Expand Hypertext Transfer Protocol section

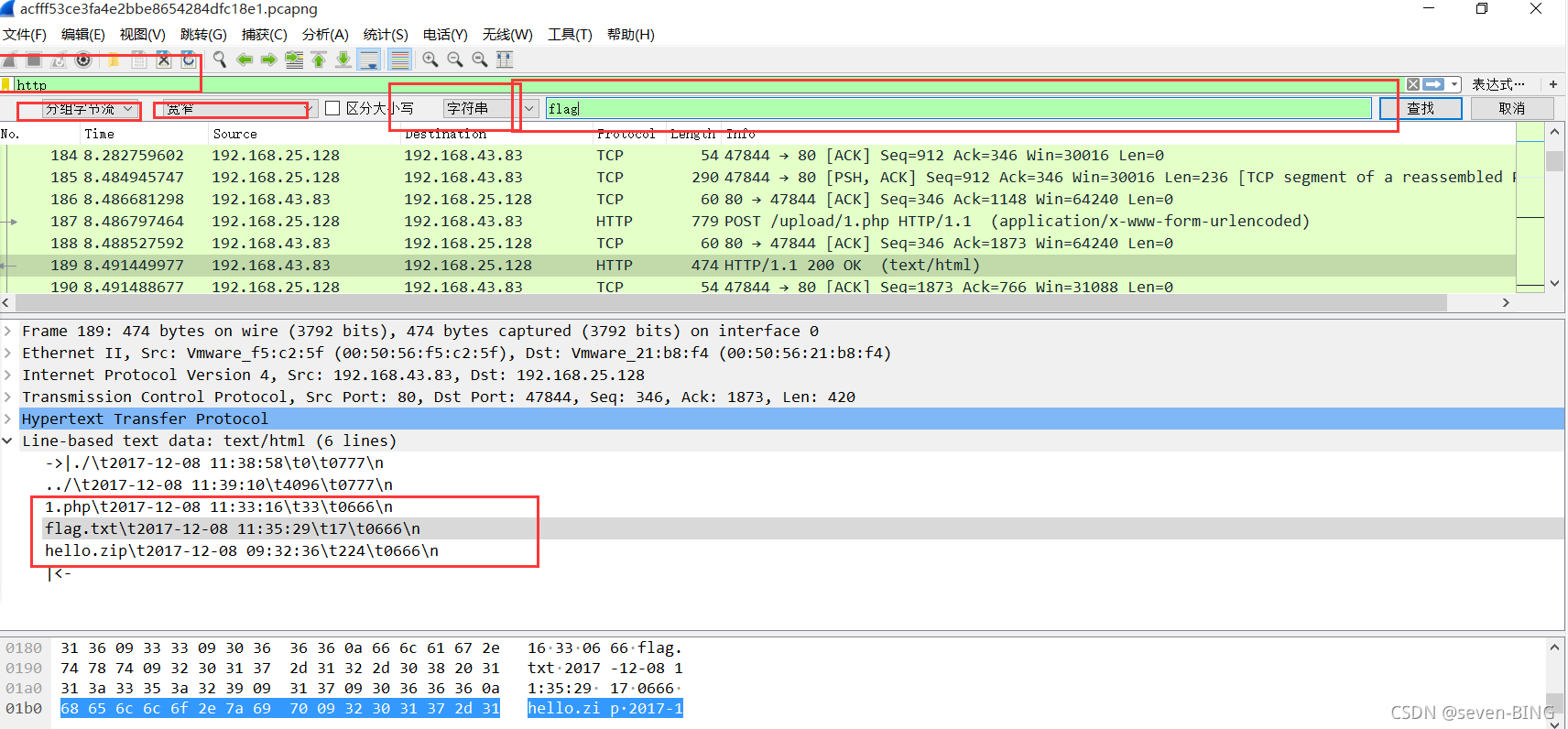pos(7,419)
